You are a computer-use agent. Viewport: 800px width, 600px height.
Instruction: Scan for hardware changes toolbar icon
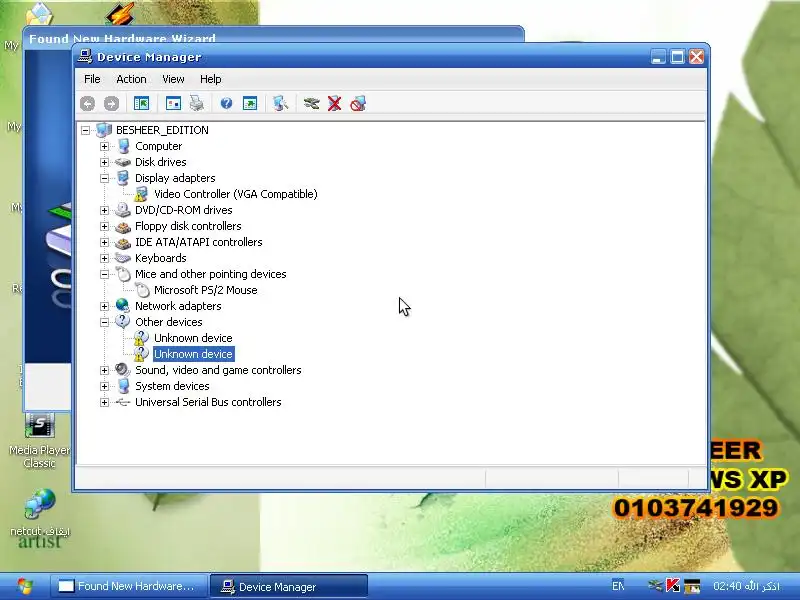point(280,104)
